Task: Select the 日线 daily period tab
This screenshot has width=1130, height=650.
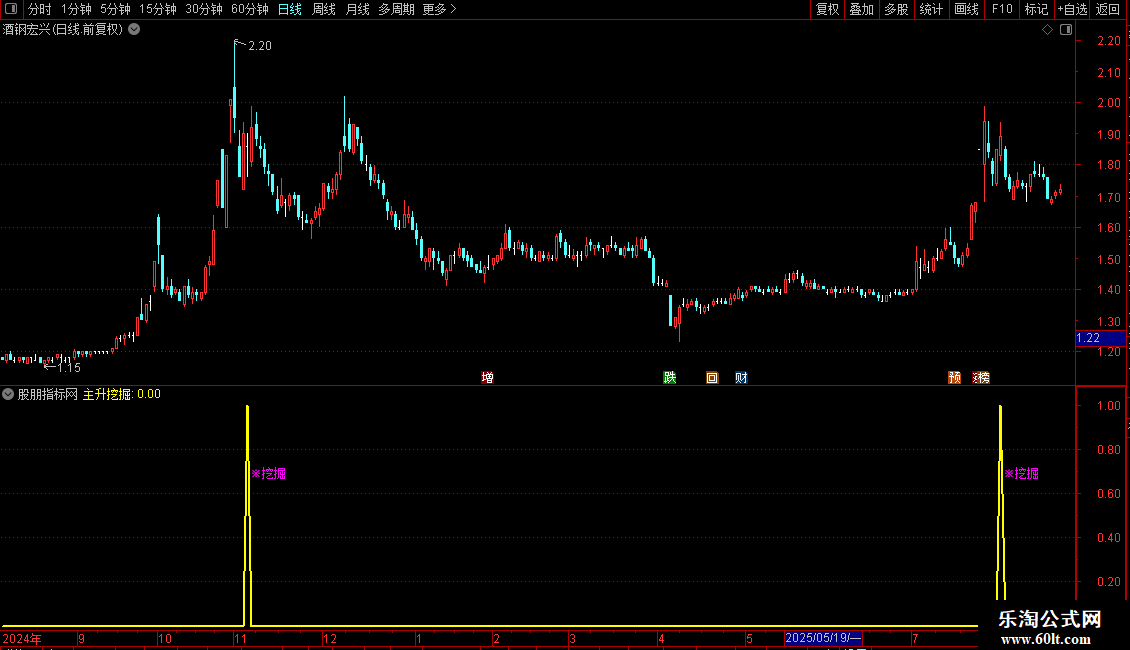Action: [290, 9]
